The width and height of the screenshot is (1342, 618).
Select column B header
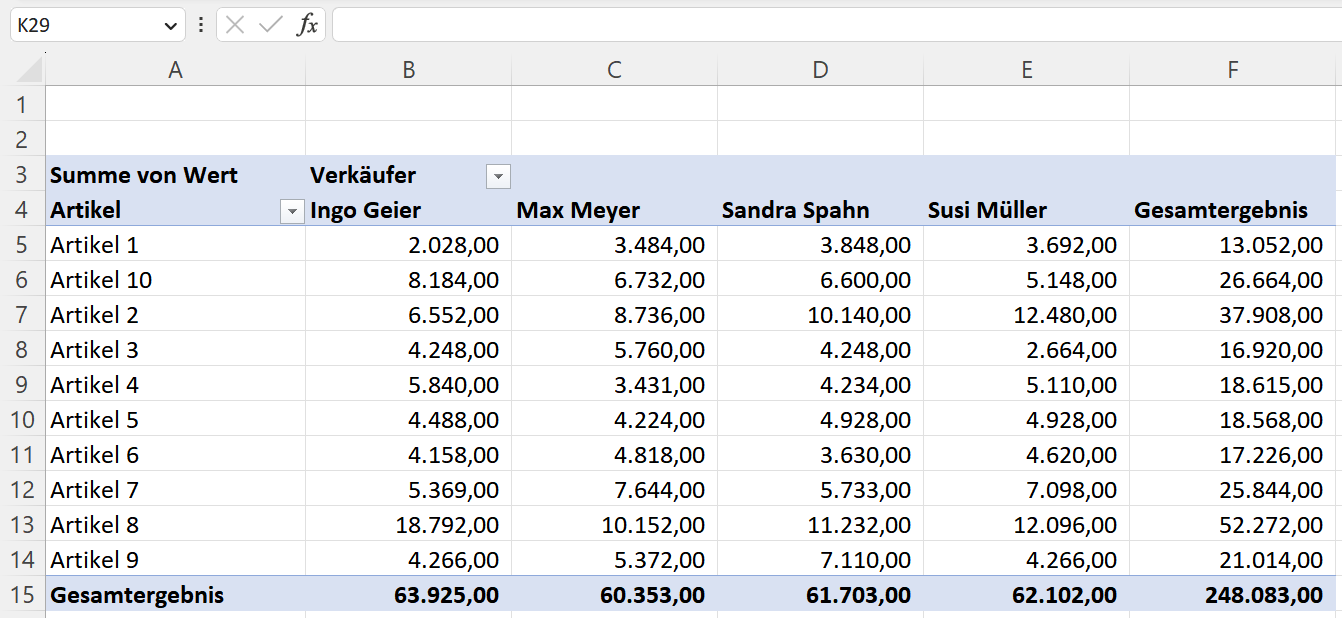tap(408, 69)
